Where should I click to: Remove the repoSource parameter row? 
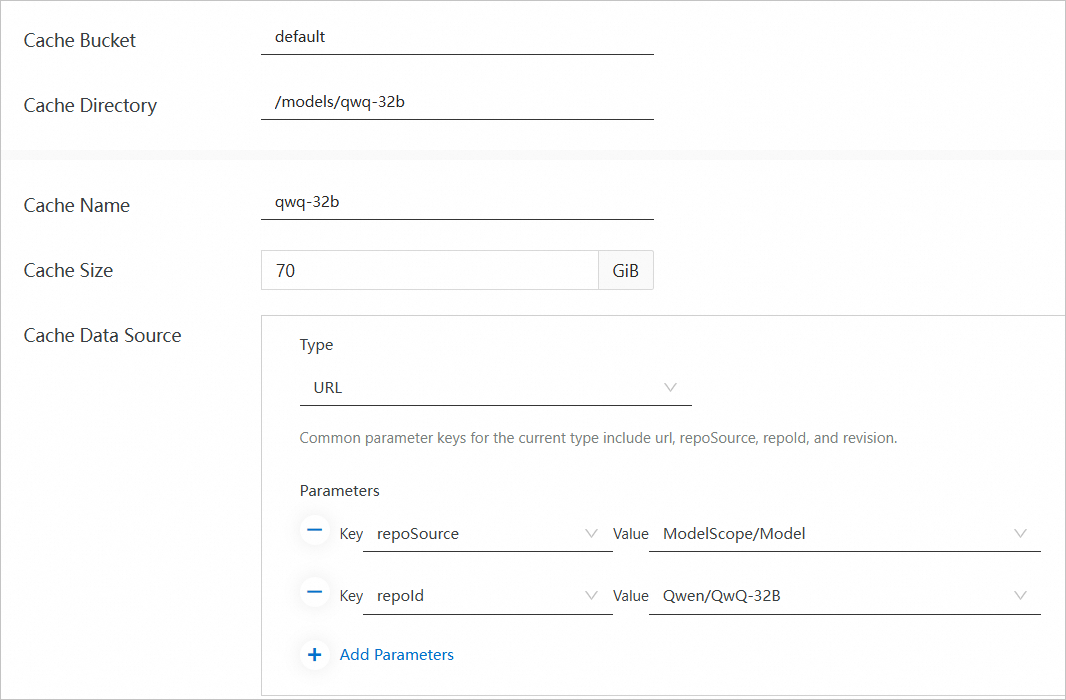[314, 532]
